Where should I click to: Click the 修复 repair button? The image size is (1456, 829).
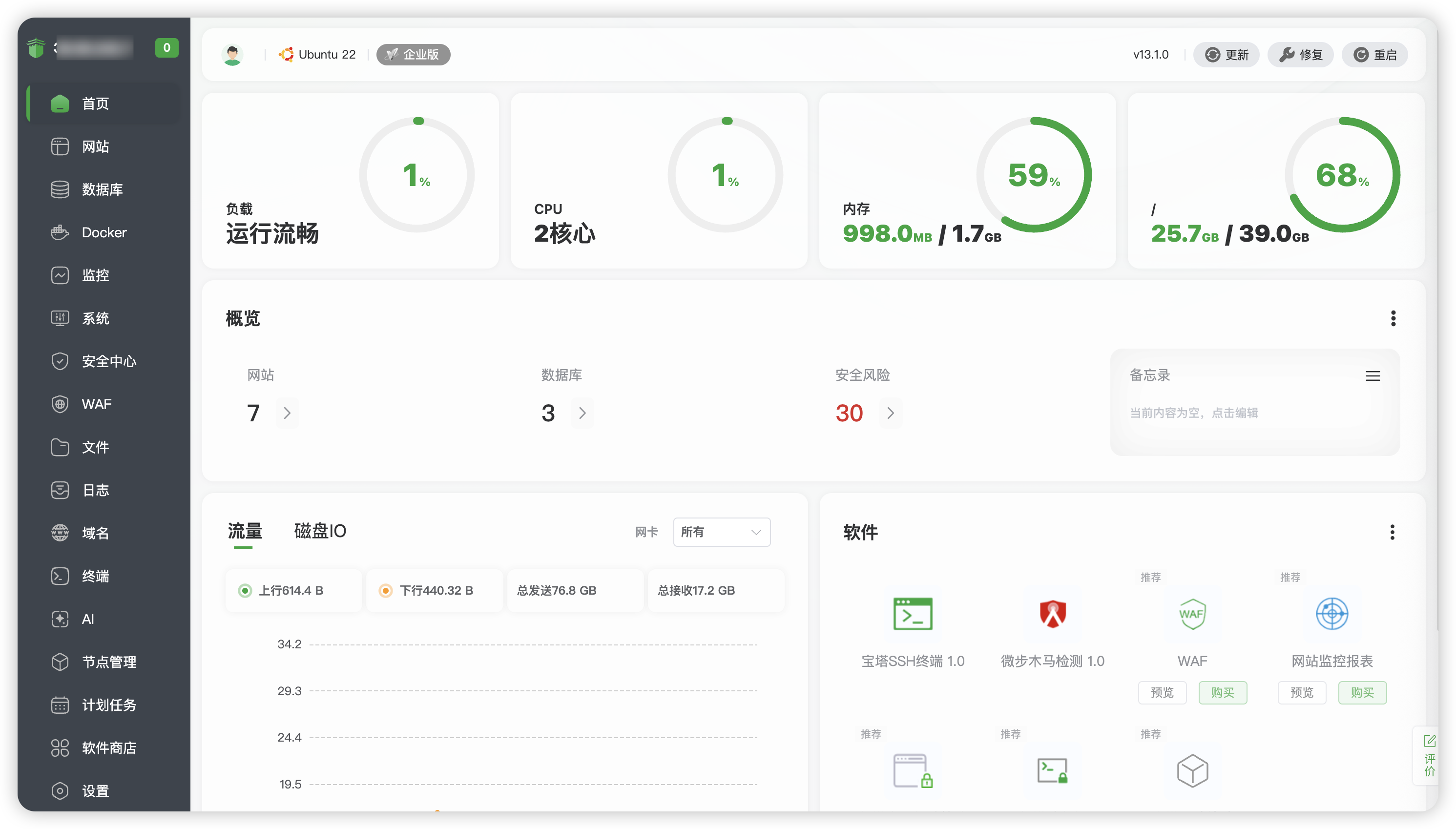click(1300, 55)
